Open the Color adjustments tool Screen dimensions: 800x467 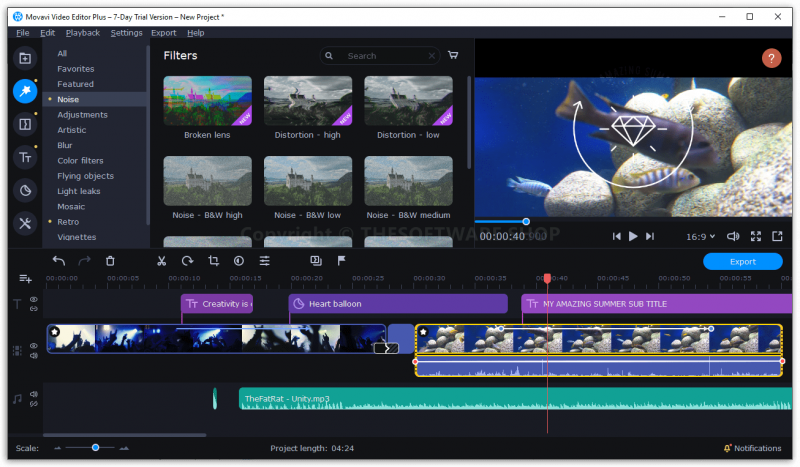tap(239, 261)
